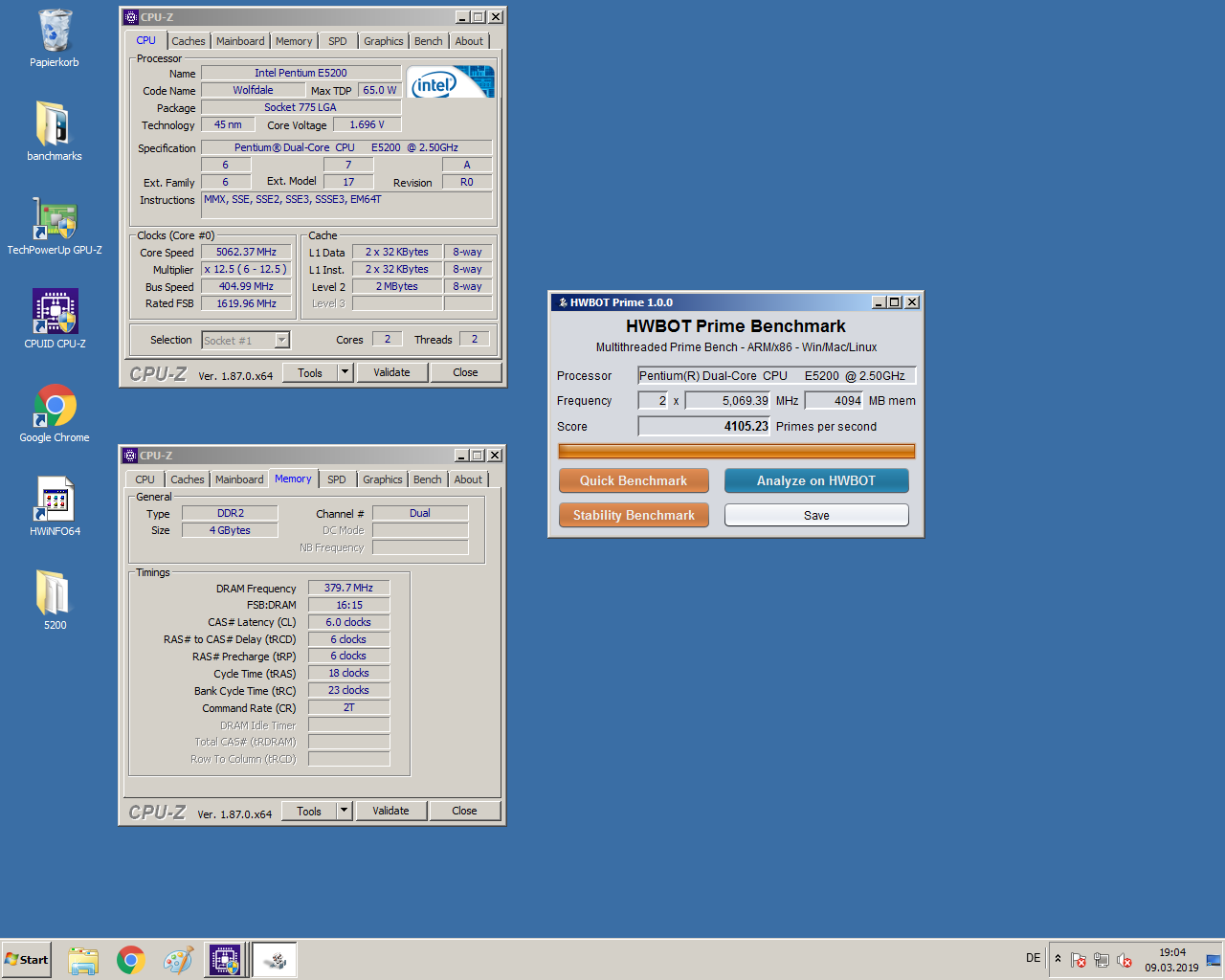Launch the CPUID CPU-Z desktop shortcut

click(x=55, y=320)
